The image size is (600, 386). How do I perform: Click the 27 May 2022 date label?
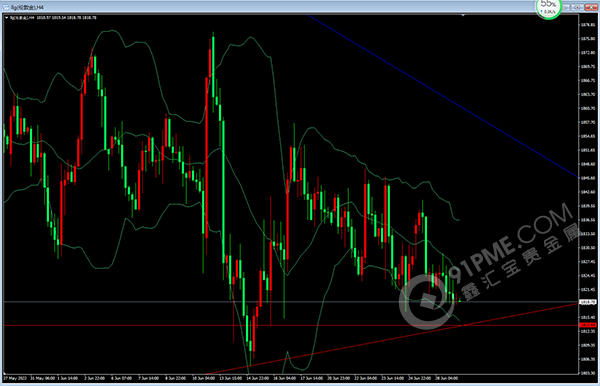click(x=15, y=378)
